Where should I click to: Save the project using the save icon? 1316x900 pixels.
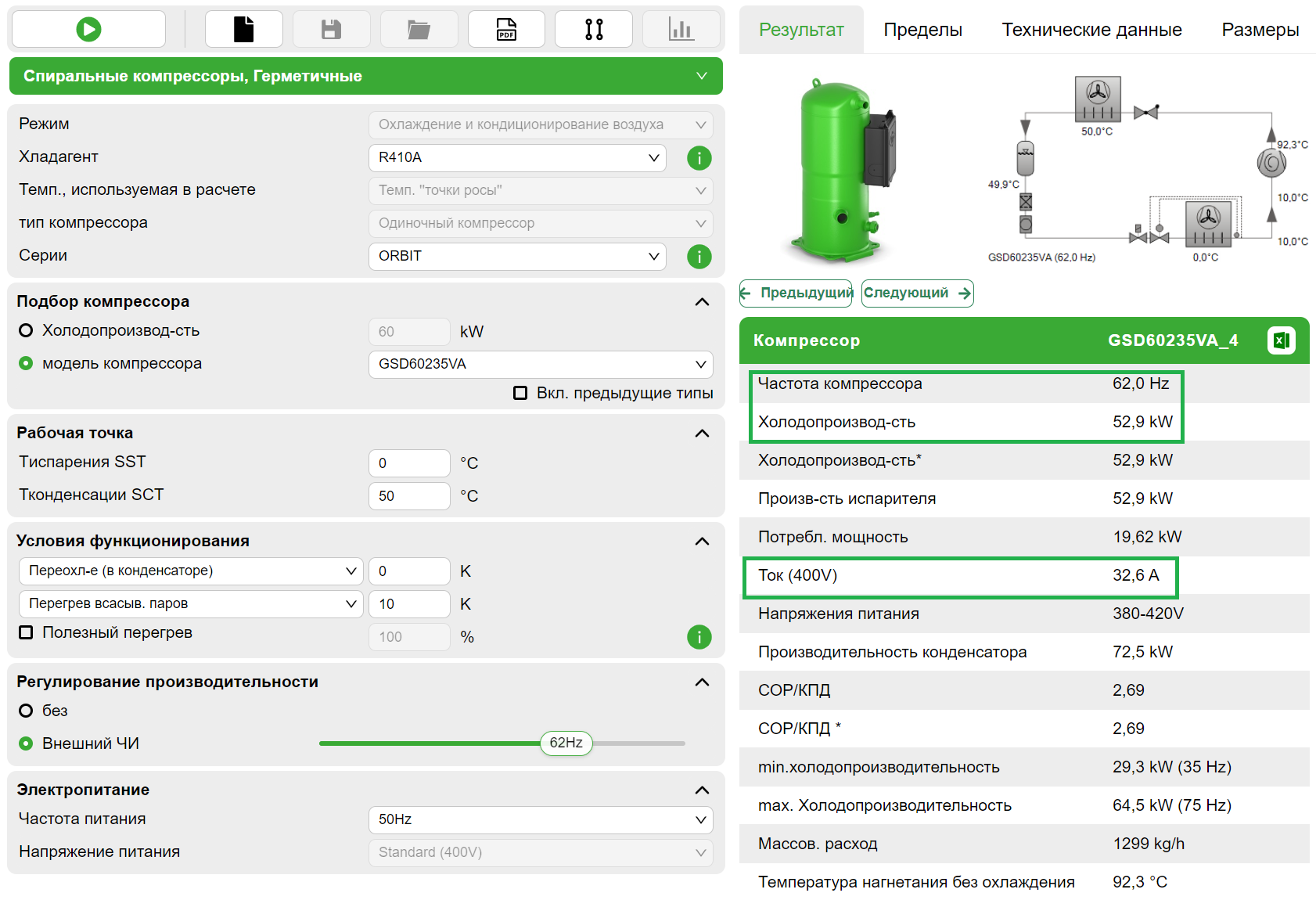[331, 28]
